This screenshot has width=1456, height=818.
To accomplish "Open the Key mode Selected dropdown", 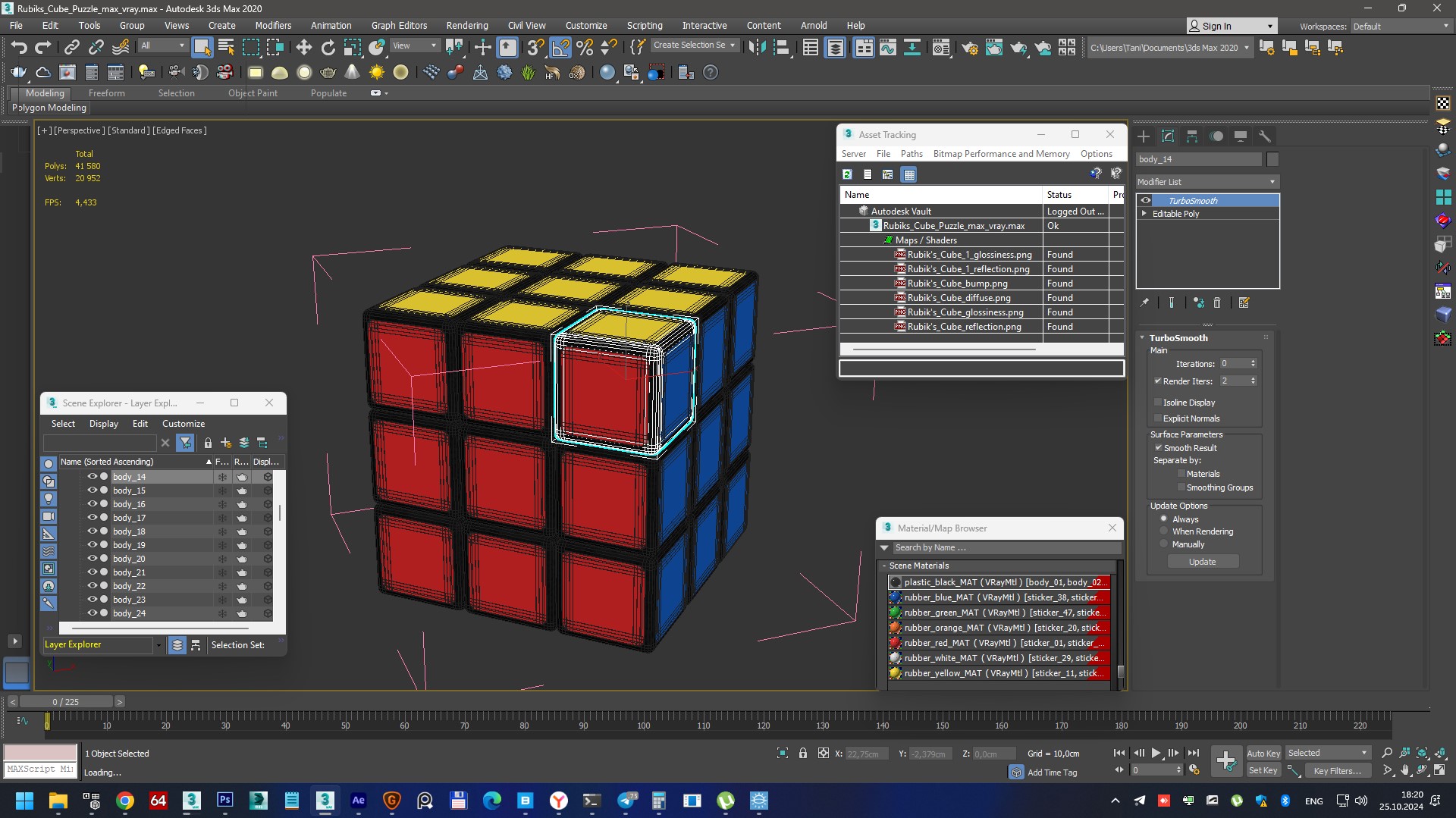I will (x=1327, y=753).
